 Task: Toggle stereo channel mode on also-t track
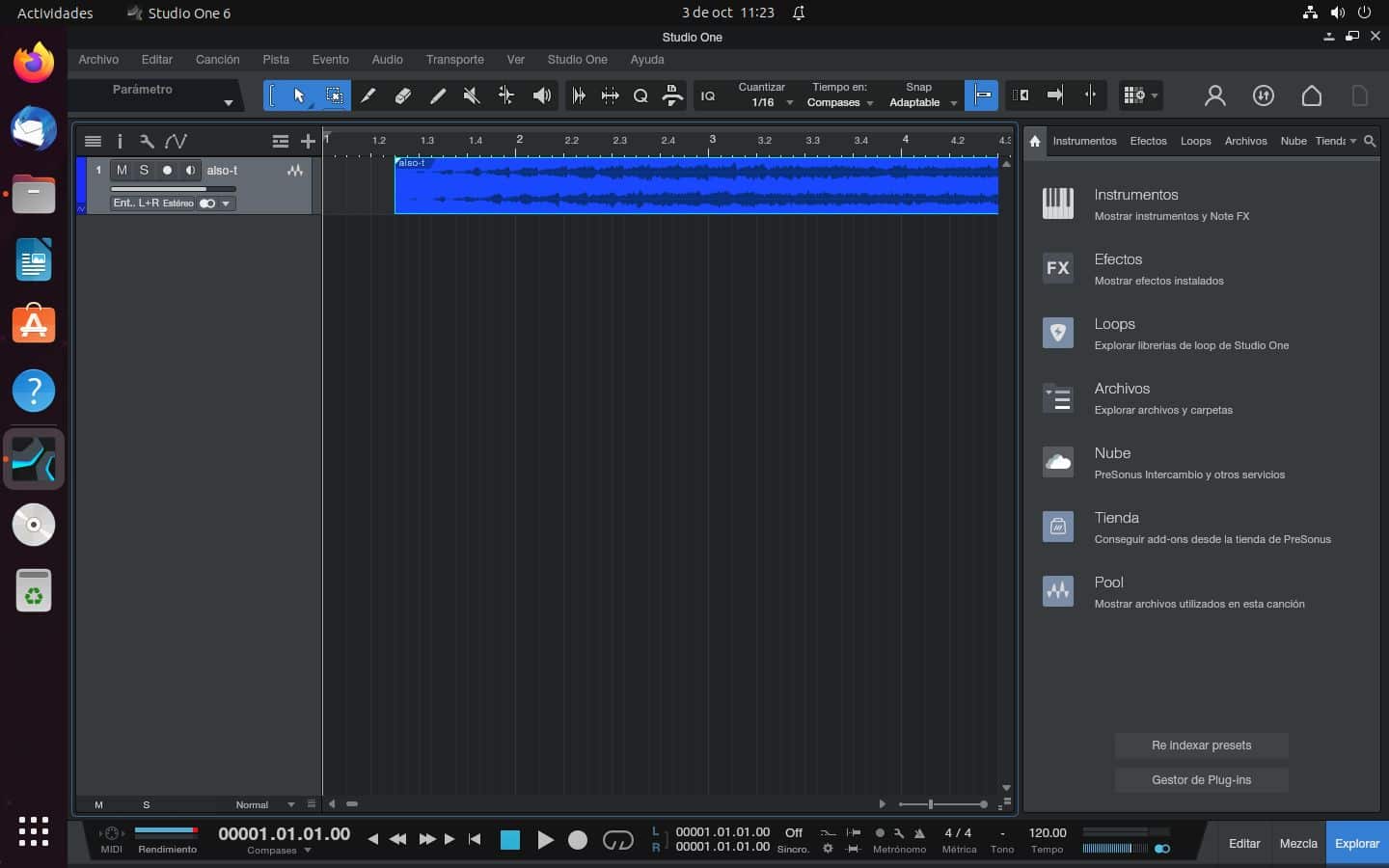click(207, 203)
